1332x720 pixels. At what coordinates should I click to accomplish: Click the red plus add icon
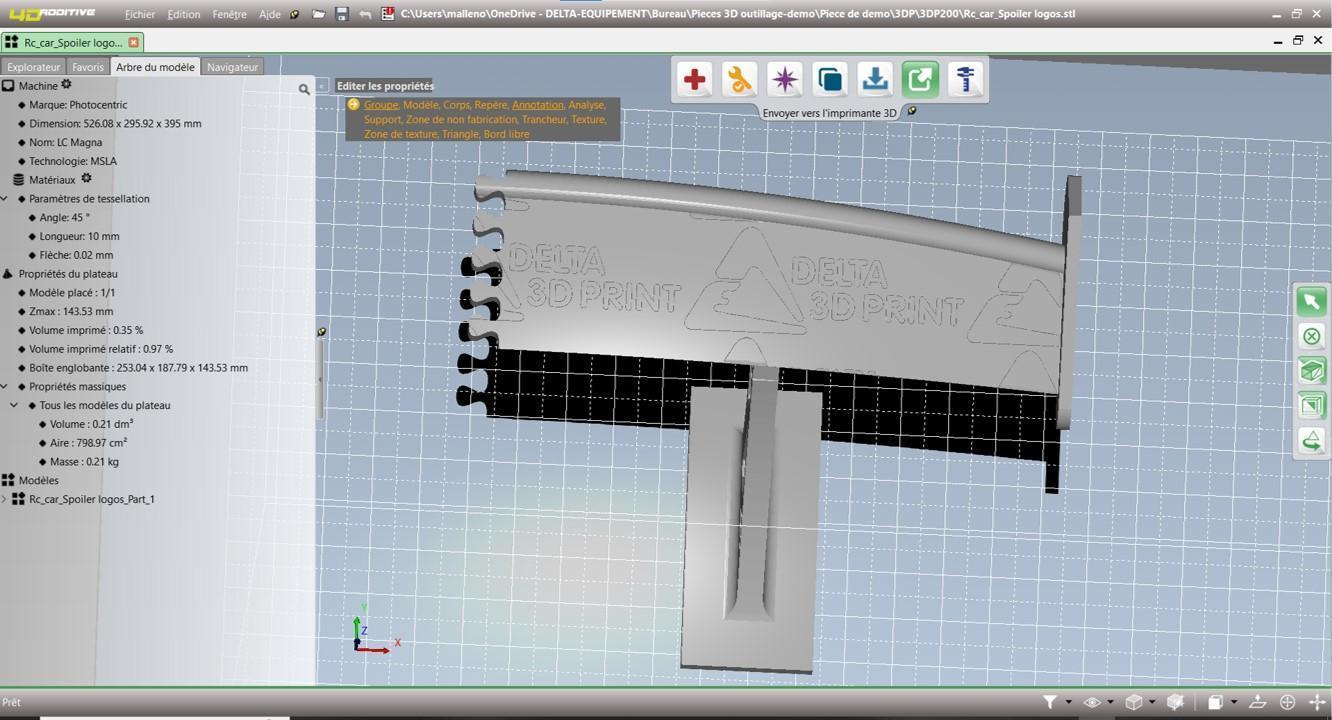pyautogui.click(x=695, y=79)
